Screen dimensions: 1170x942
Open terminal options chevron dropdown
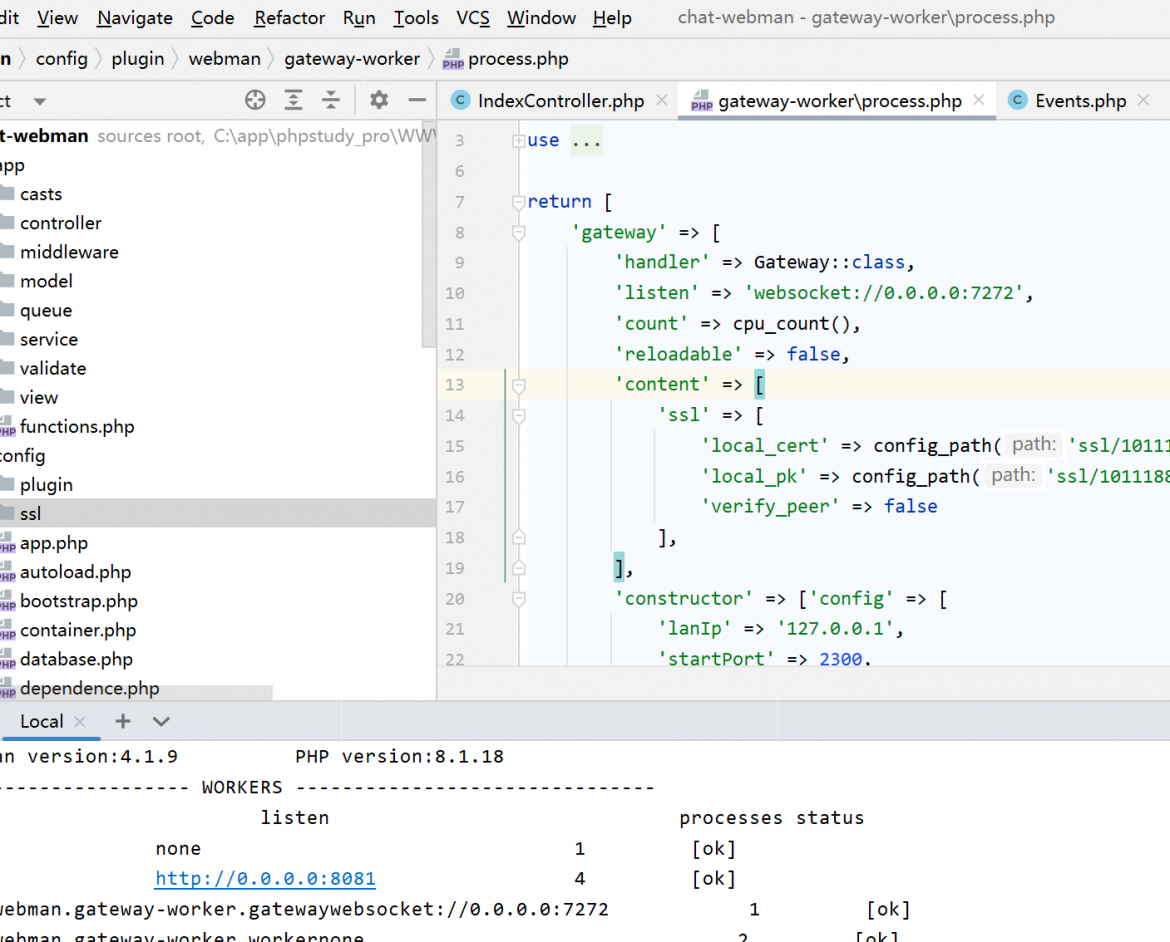(x=161, y=722)
